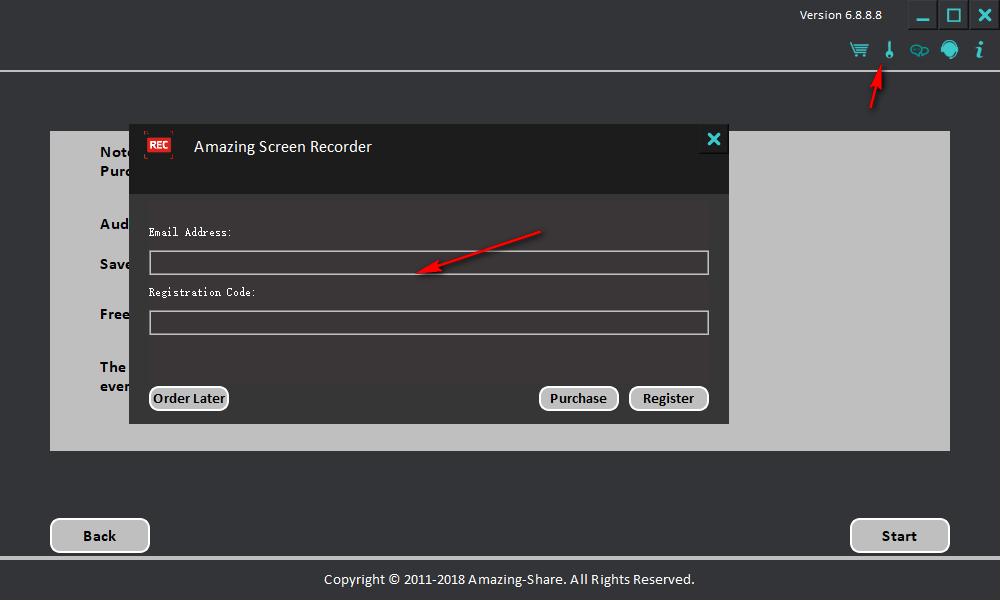Open the feedback chat bubbles icon
The image size is (1000, 600).
pyautogui.click(x=919, y=50)
